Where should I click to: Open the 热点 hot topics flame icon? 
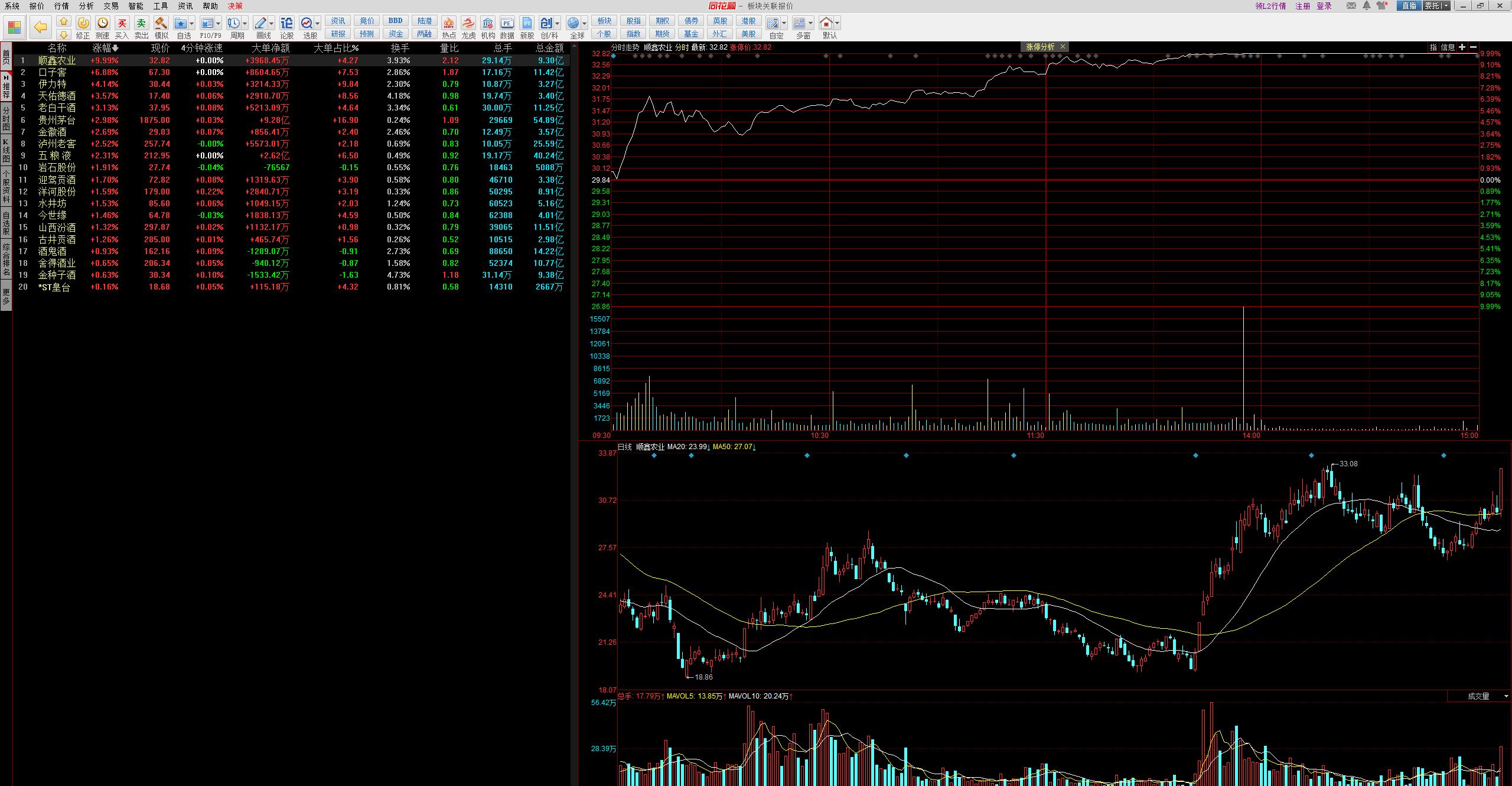[x=449, y=24]
